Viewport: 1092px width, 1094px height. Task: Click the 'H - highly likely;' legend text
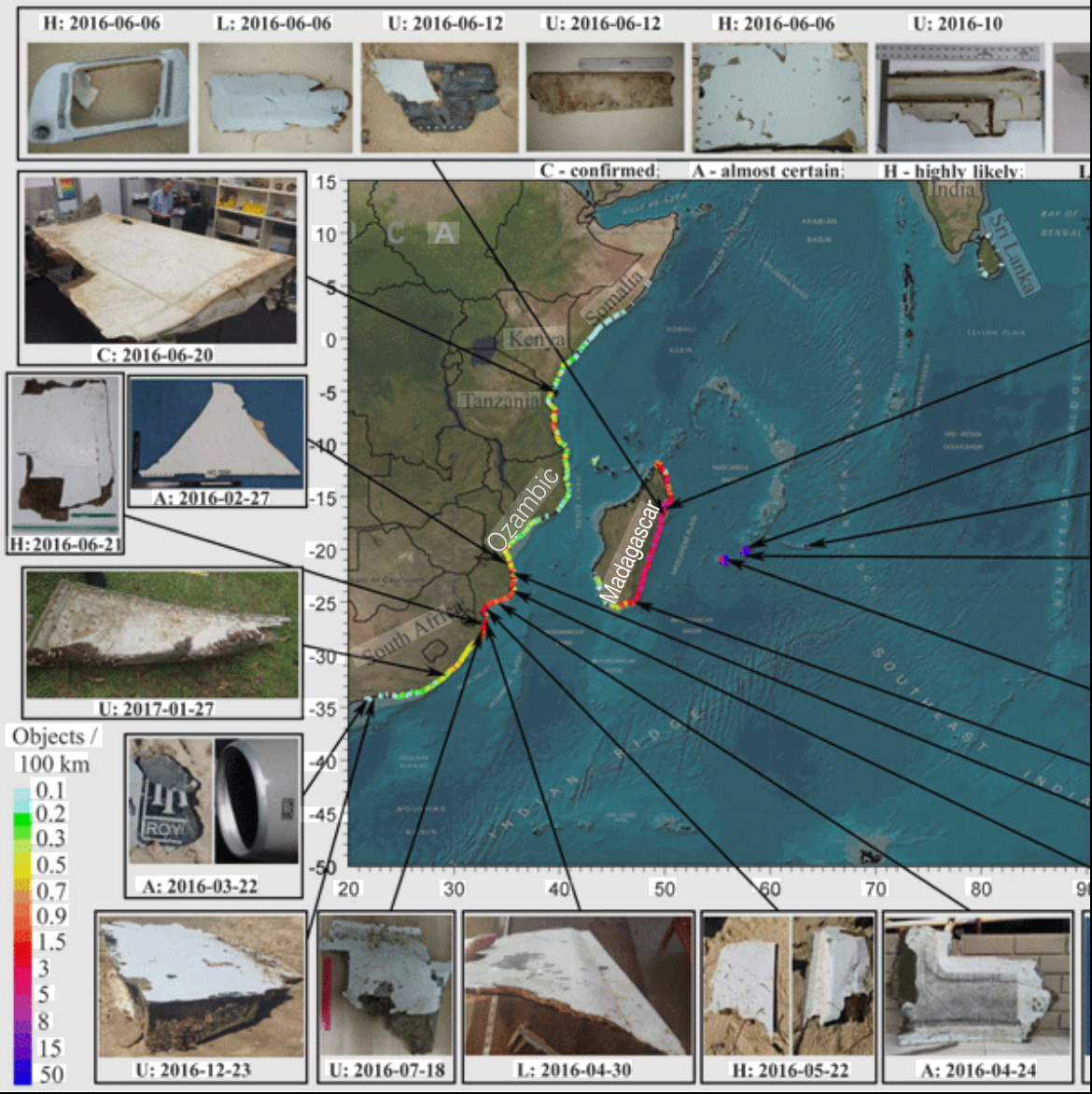[x=953, y=171]
